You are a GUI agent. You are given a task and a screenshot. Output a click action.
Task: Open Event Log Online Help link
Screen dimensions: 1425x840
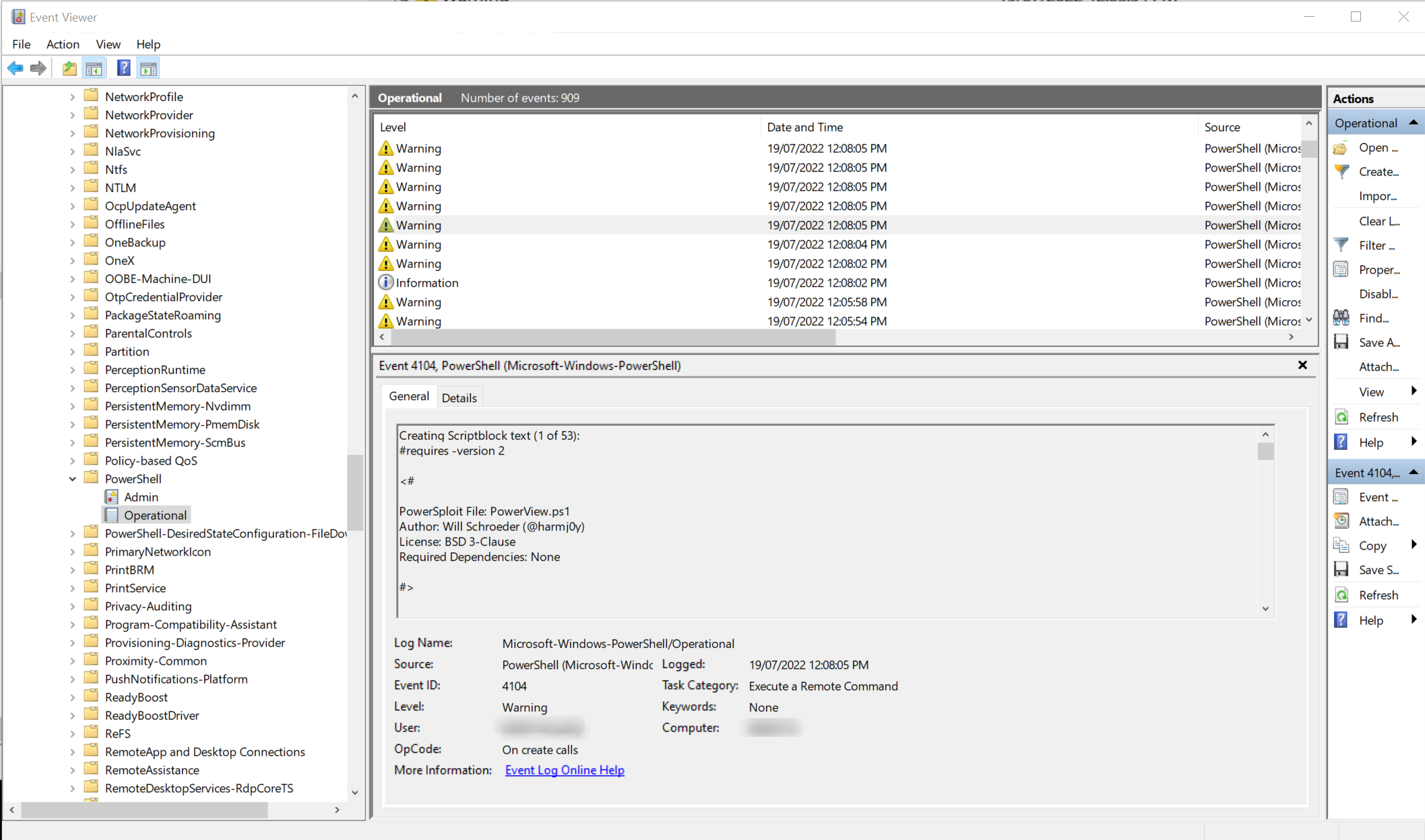point(565,770)
